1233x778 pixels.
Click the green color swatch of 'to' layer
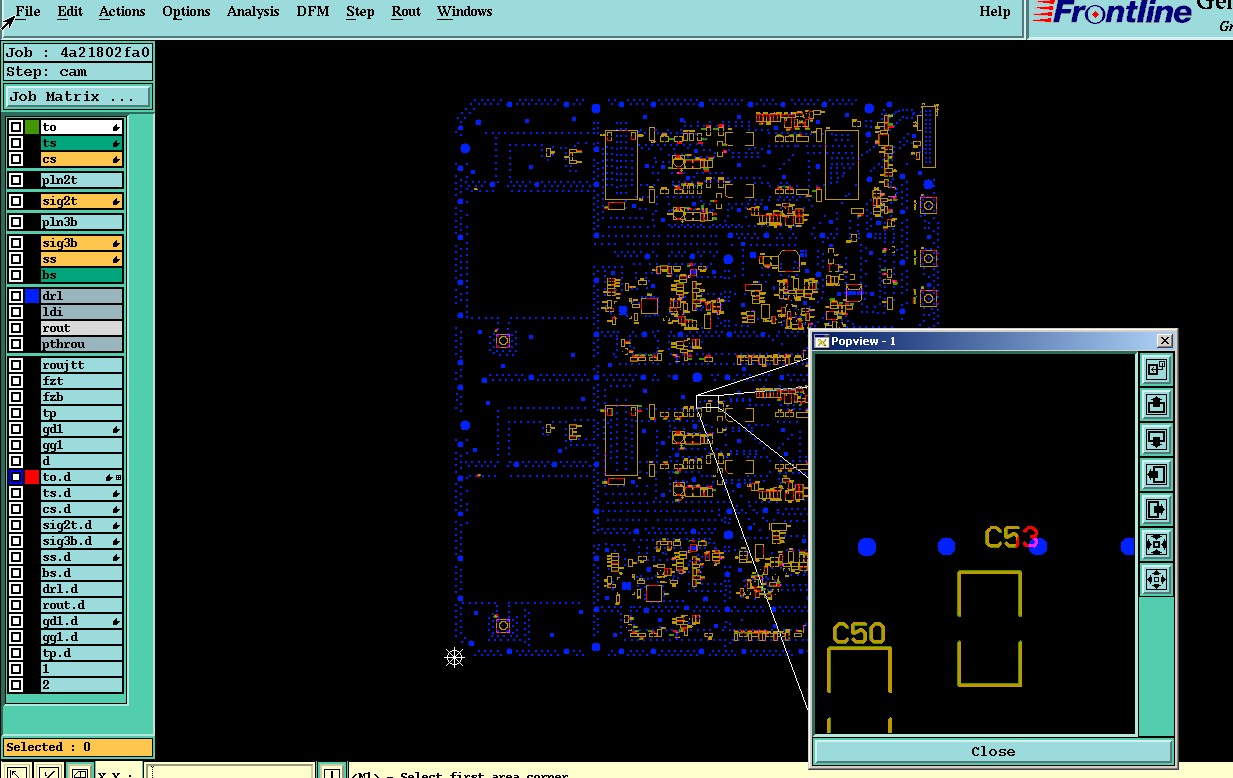pyautogui.click(x=32, y=127)
